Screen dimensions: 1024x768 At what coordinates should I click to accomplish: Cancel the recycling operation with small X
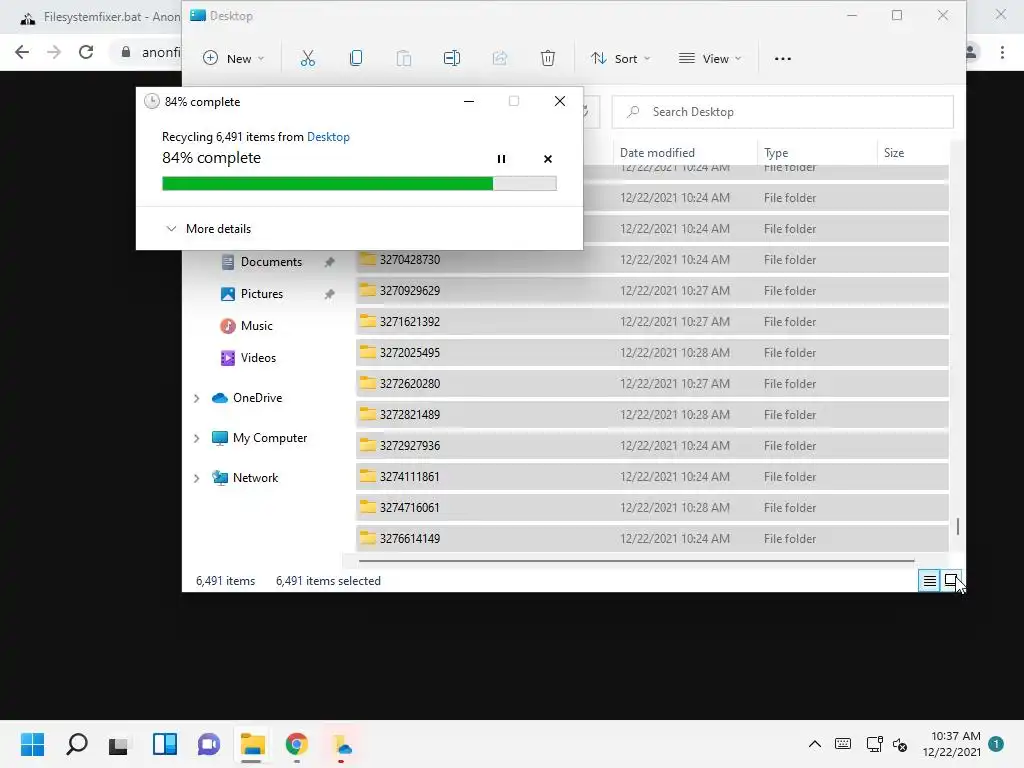548,159
